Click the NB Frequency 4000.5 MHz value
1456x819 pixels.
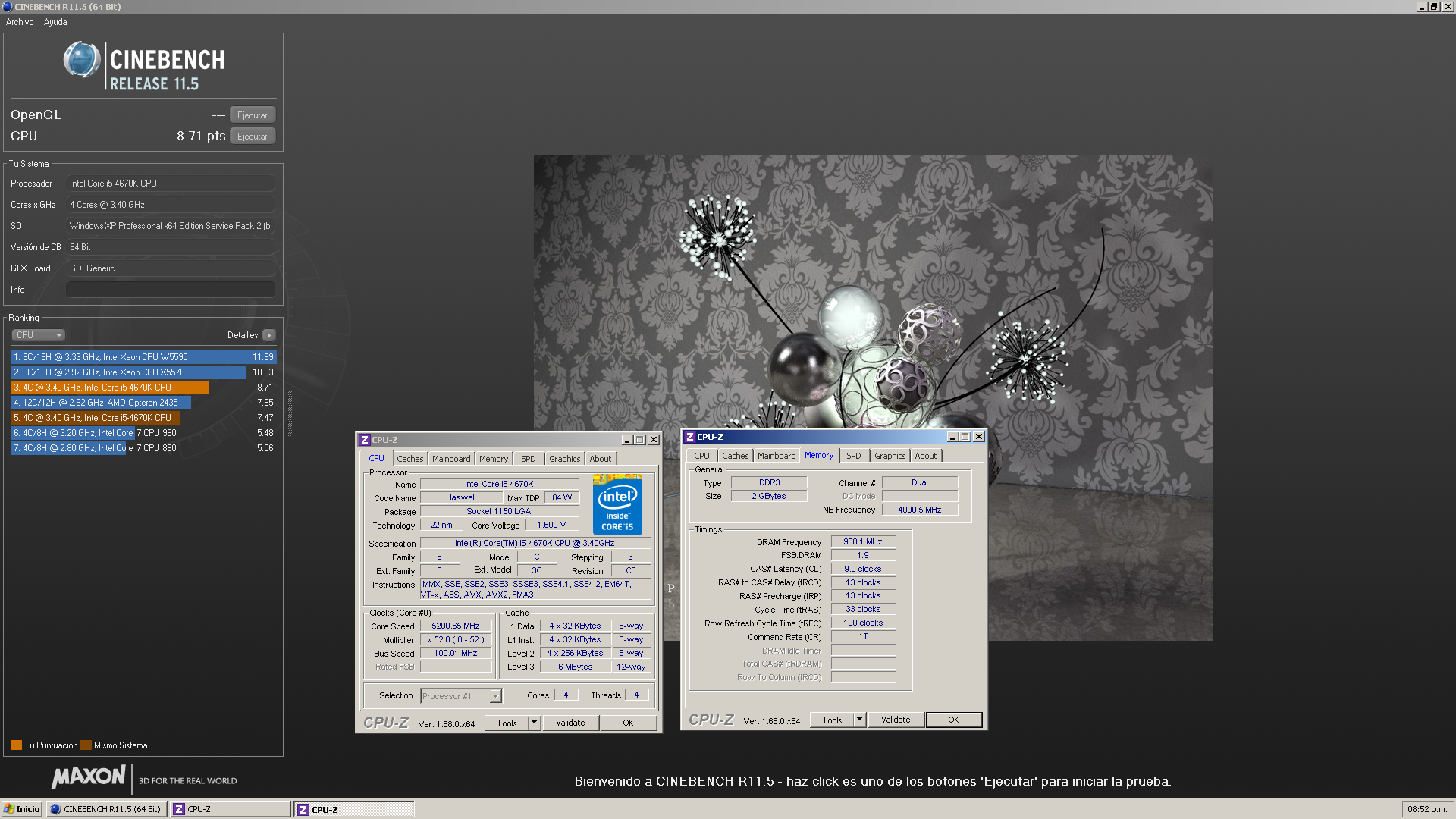(920, 510)
